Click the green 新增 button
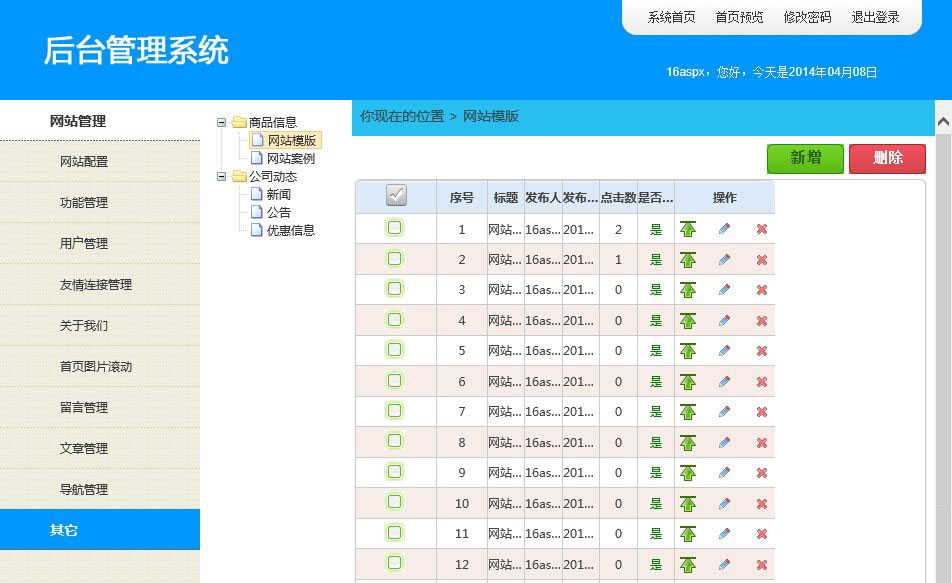The height and width of the screenshot is (583, 952). pyautogui.click(x=805, y=158)
